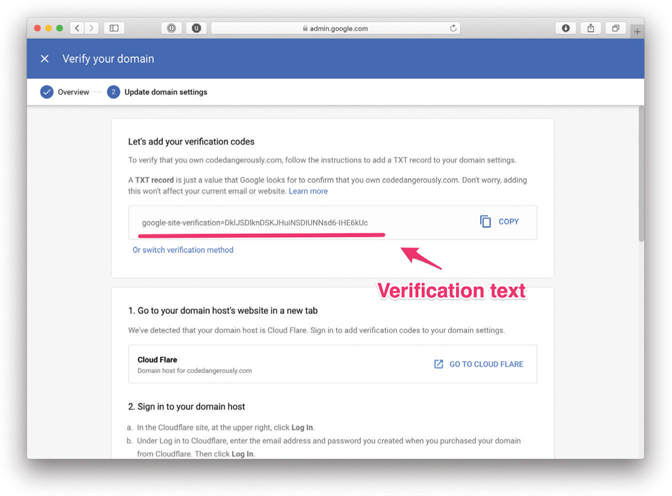672x496 pixels.
Task: Click Or switch verification method link
Action: click(x=183, y=250)
